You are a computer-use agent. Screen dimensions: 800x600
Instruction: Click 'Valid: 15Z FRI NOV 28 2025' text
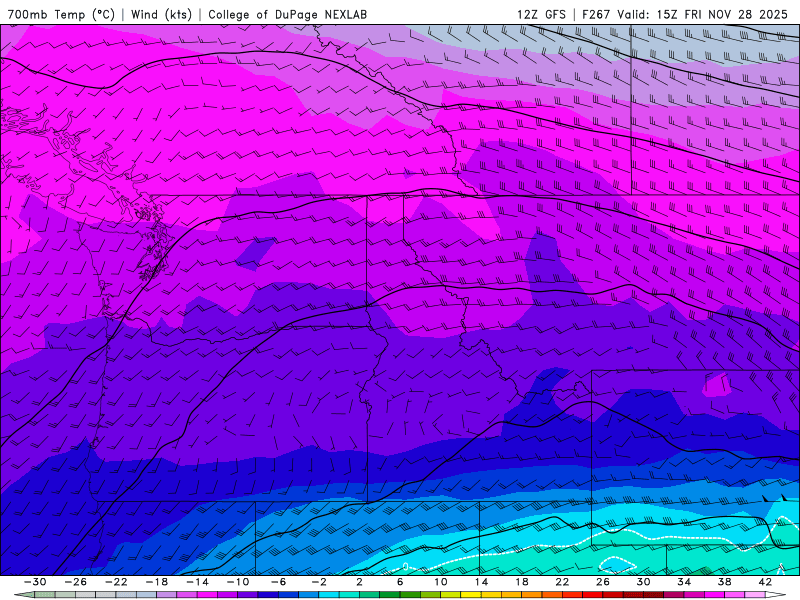(703, 14)
